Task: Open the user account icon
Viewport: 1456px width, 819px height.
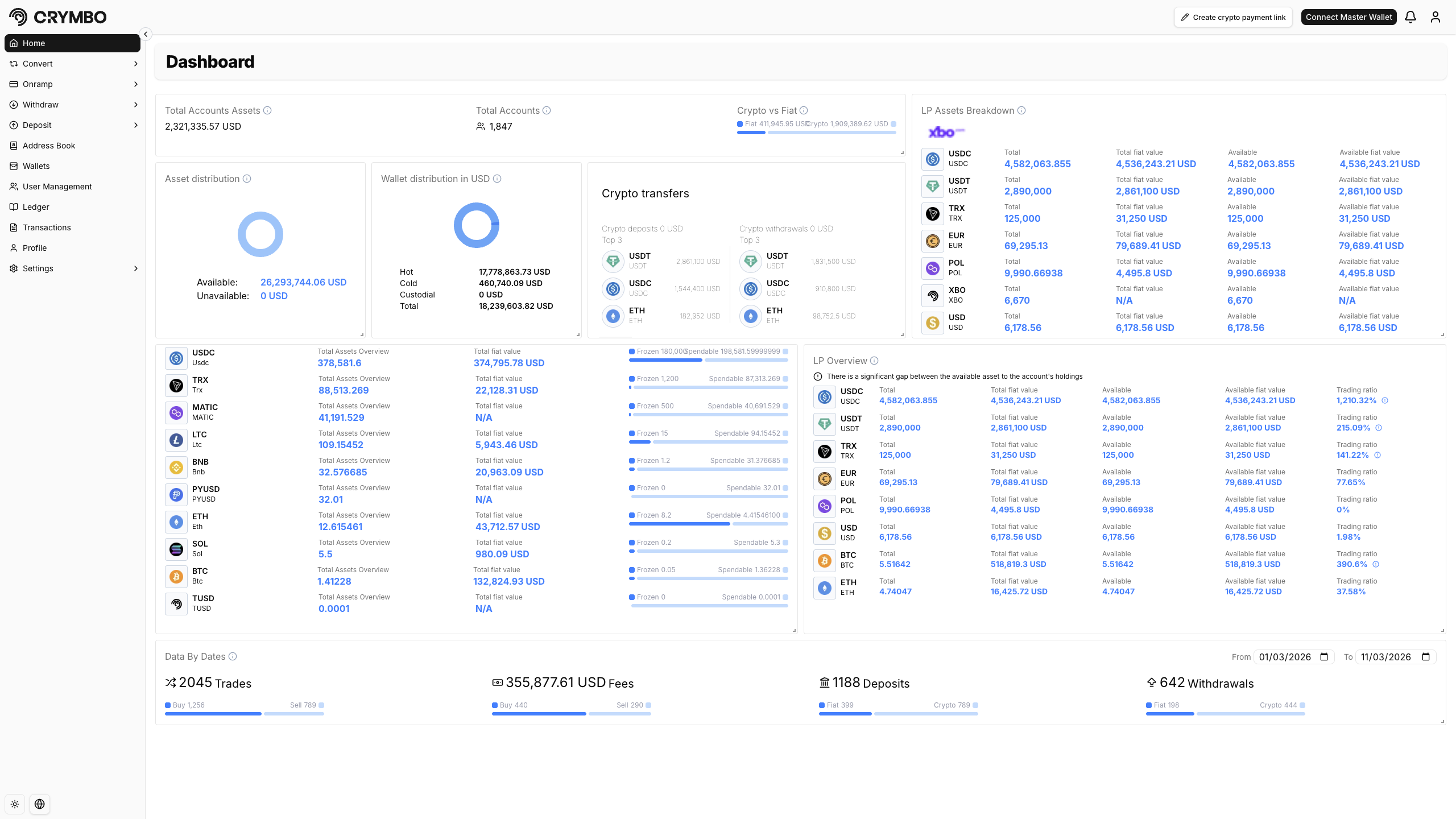Action: 1436,17
